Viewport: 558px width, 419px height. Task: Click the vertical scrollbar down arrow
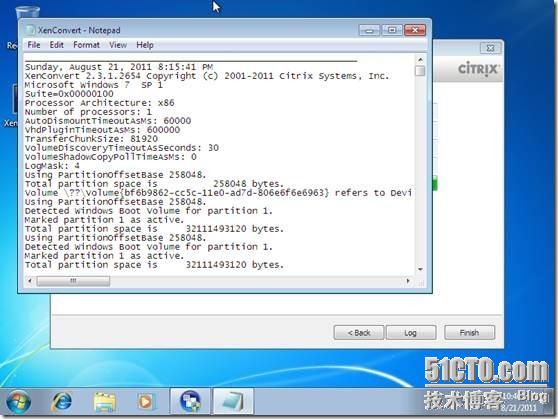pyautogui.click(x=420, y=269)
